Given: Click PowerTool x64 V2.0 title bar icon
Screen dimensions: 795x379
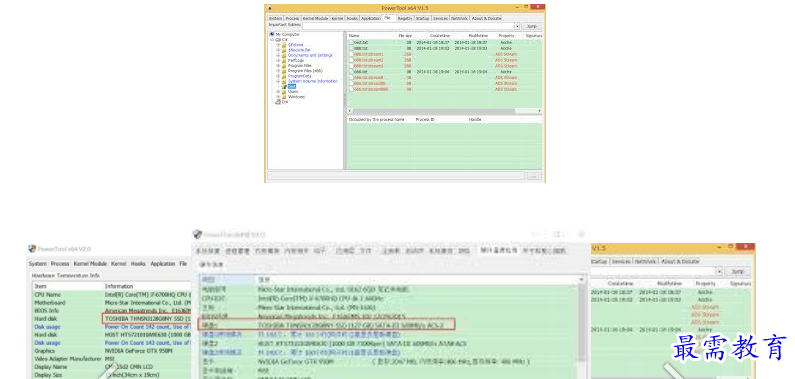Looking at the screenshot, I should pos(32,249).
